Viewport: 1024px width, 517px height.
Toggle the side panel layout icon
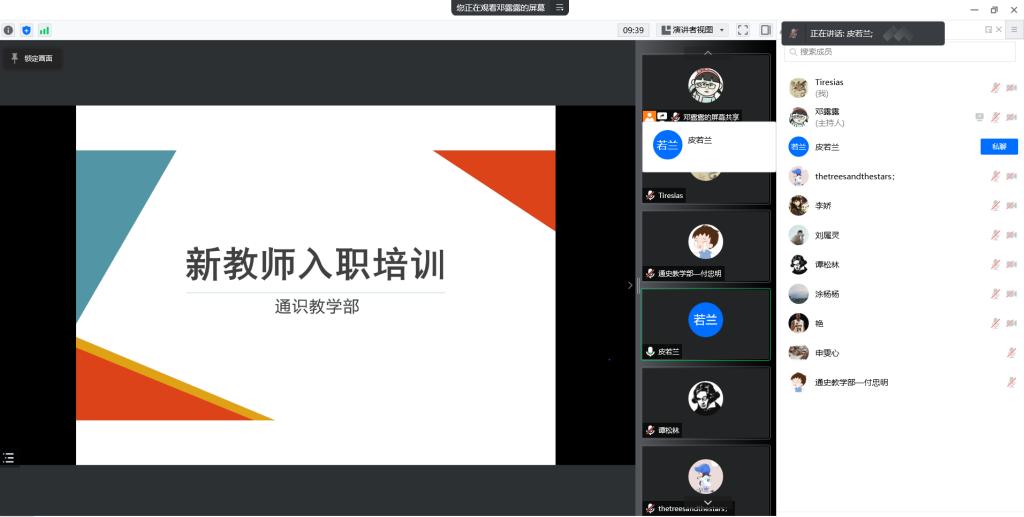click(765, 30)
